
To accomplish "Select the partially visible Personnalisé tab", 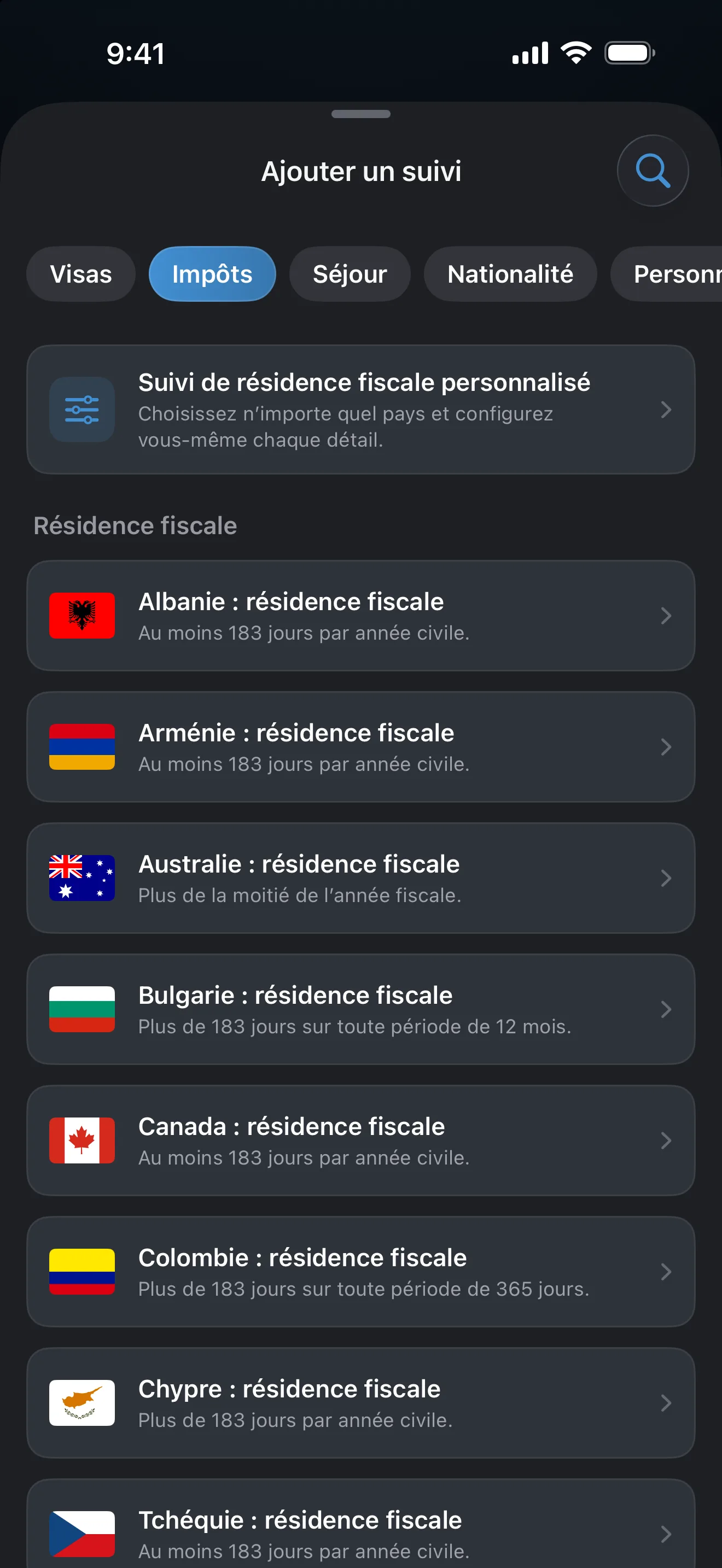I will (x=667, y=274).
